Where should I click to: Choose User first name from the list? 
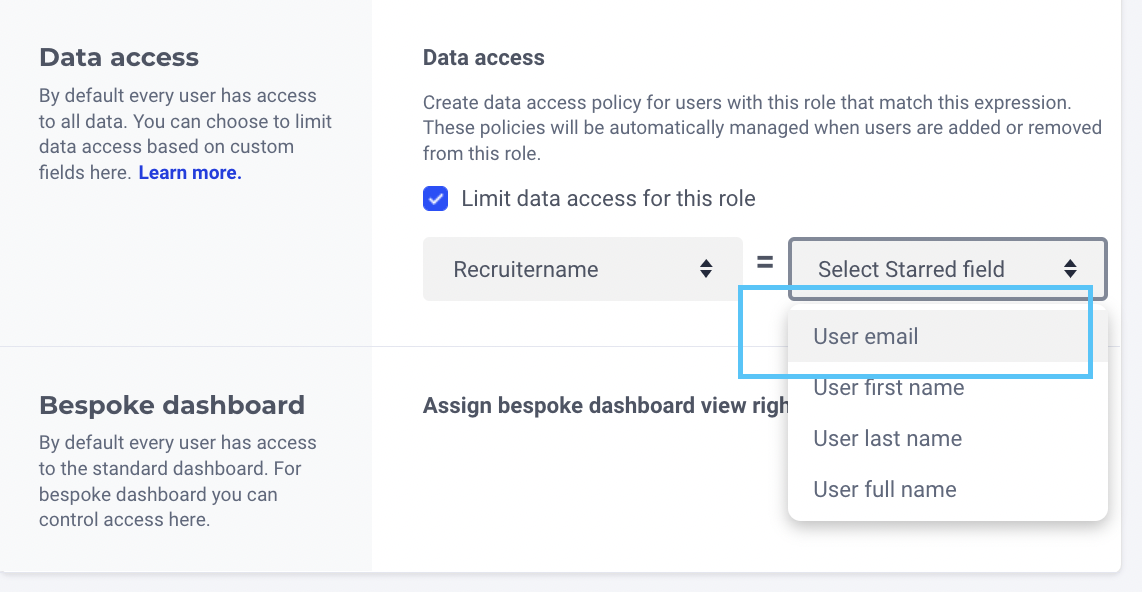point(889,388)
